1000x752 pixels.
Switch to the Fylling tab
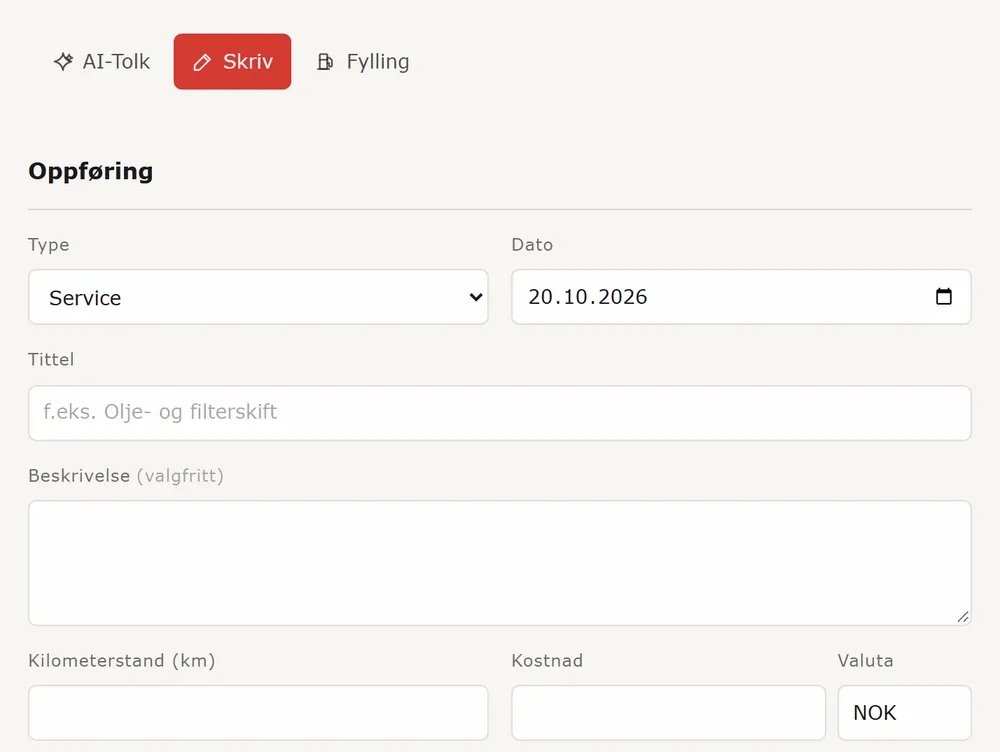[363, 61]
